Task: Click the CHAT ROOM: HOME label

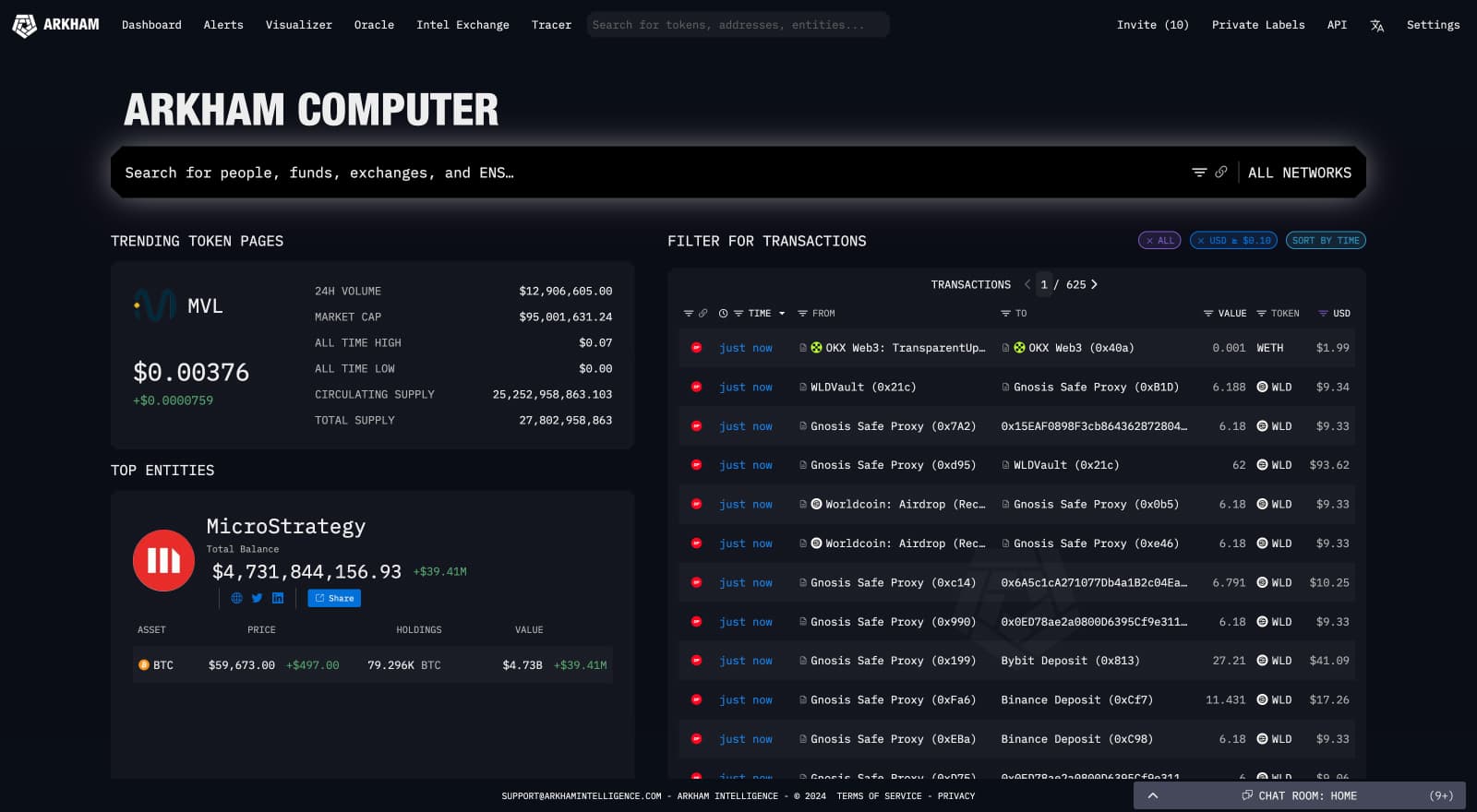Action: (x=1307, y=795)
